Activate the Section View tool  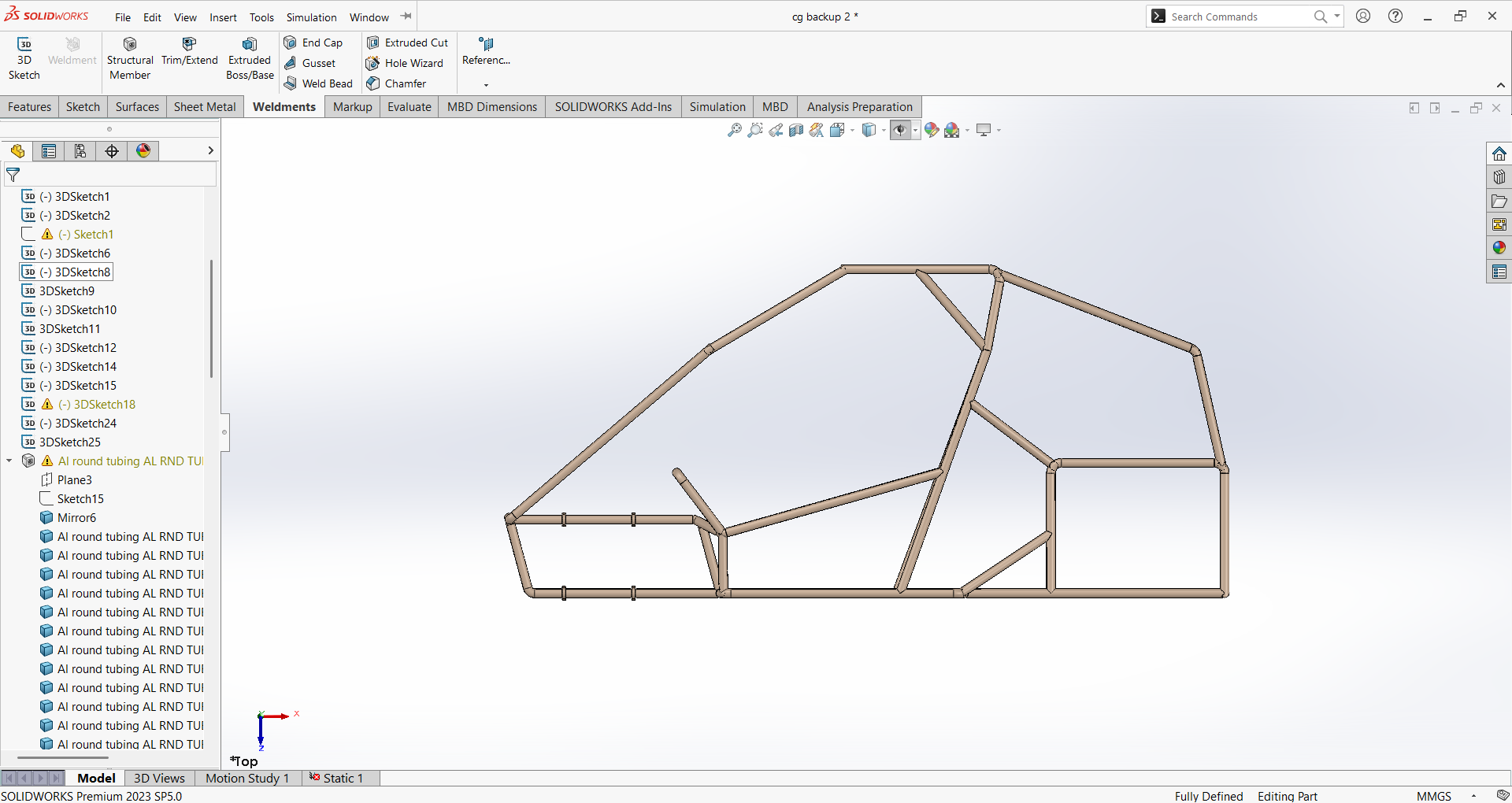tap(796, 130)
